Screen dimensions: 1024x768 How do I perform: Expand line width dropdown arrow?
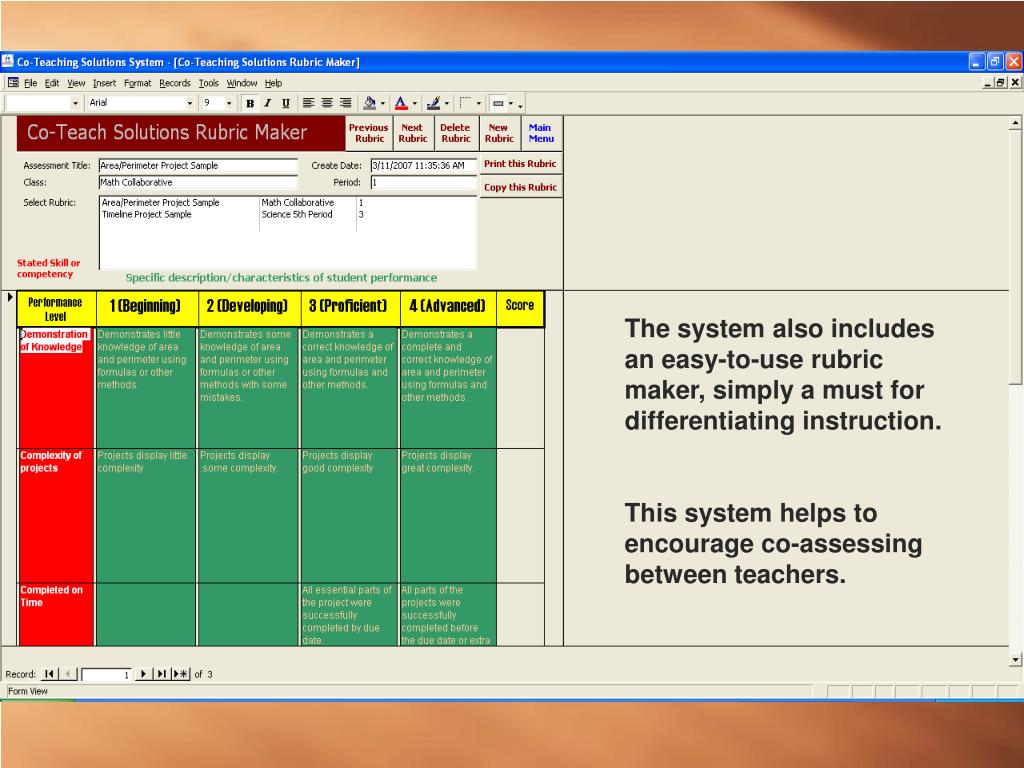coord(479,103)
